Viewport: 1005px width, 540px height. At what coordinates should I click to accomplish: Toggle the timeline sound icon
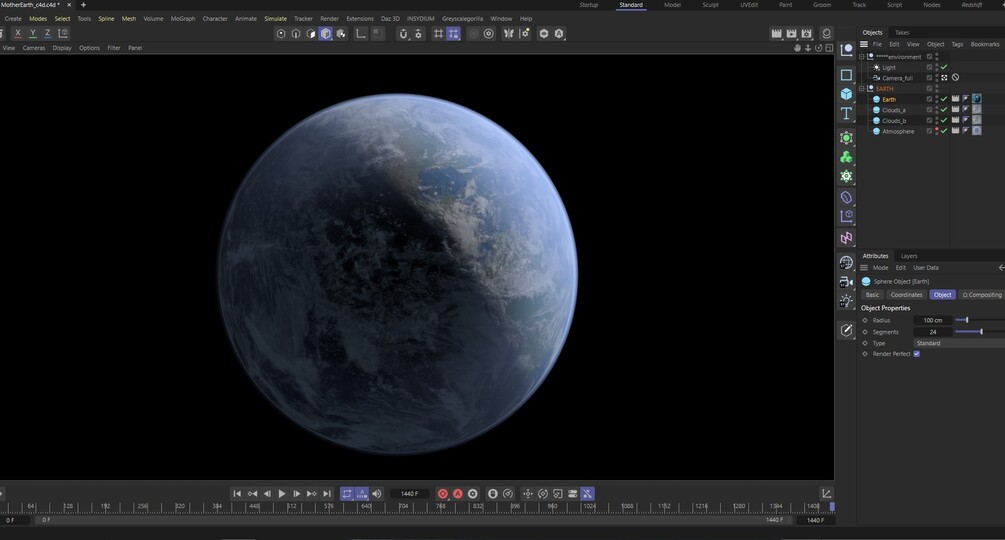[377, 494]
